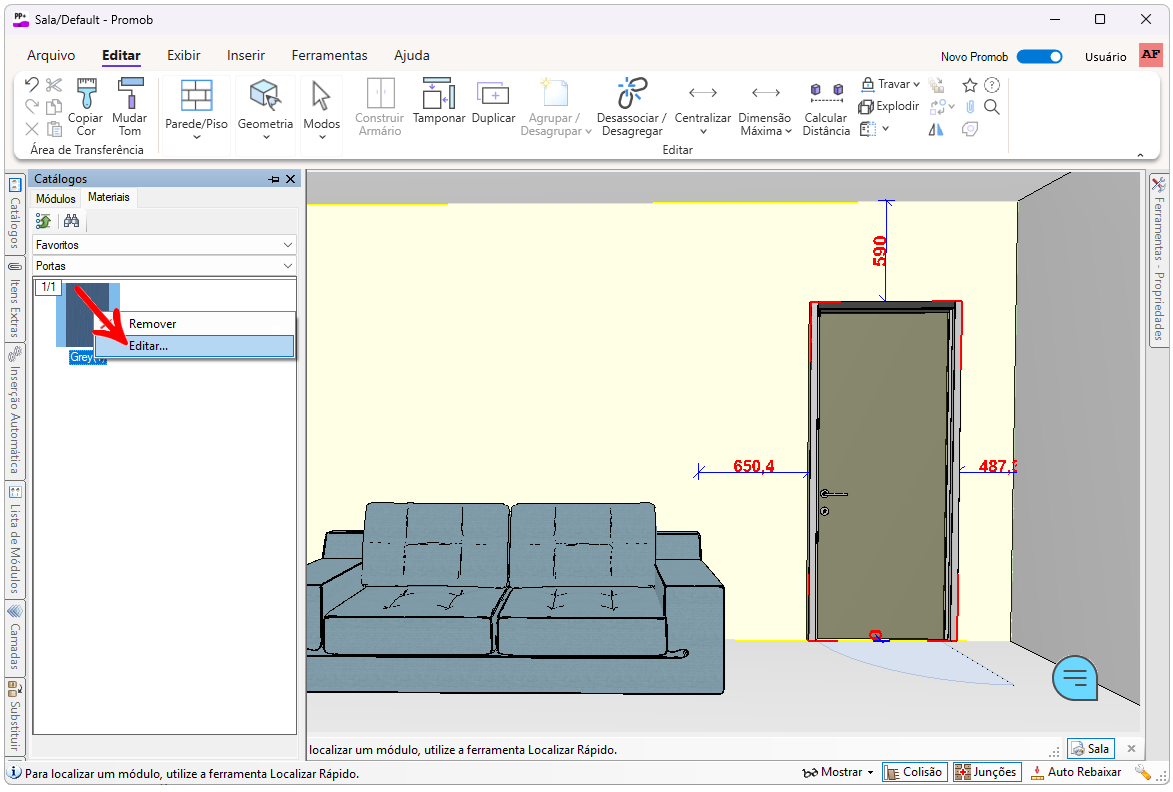Click the blue chat assistant bubble
This screenshot has width=1173, height=792.
[1075, 678]
